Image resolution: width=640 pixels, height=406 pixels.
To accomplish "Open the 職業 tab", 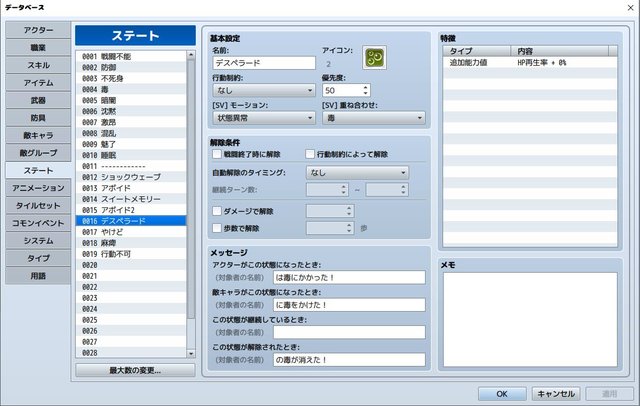I will 38,48.
